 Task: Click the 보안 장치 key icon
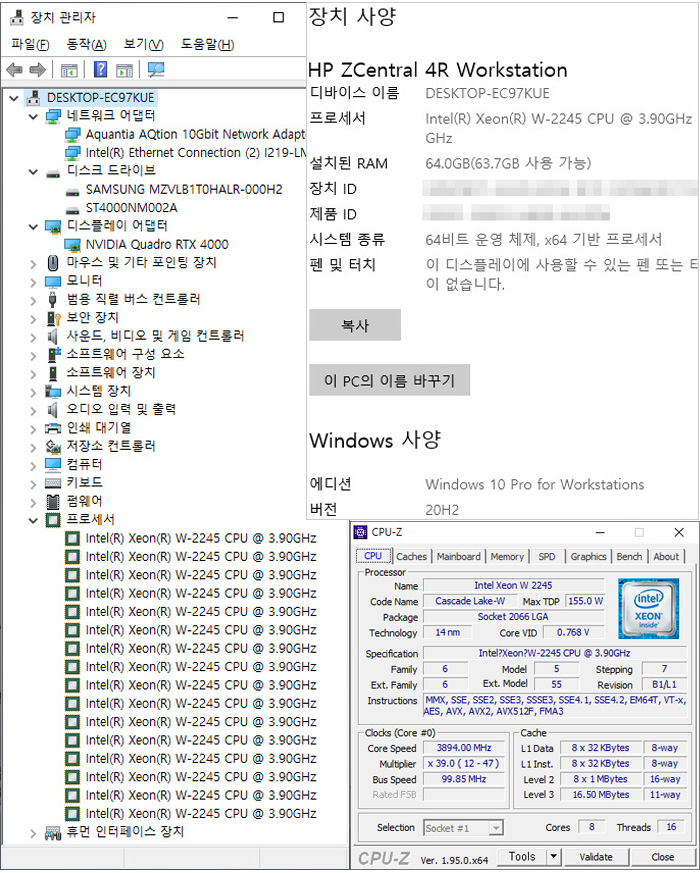[53, 318]
